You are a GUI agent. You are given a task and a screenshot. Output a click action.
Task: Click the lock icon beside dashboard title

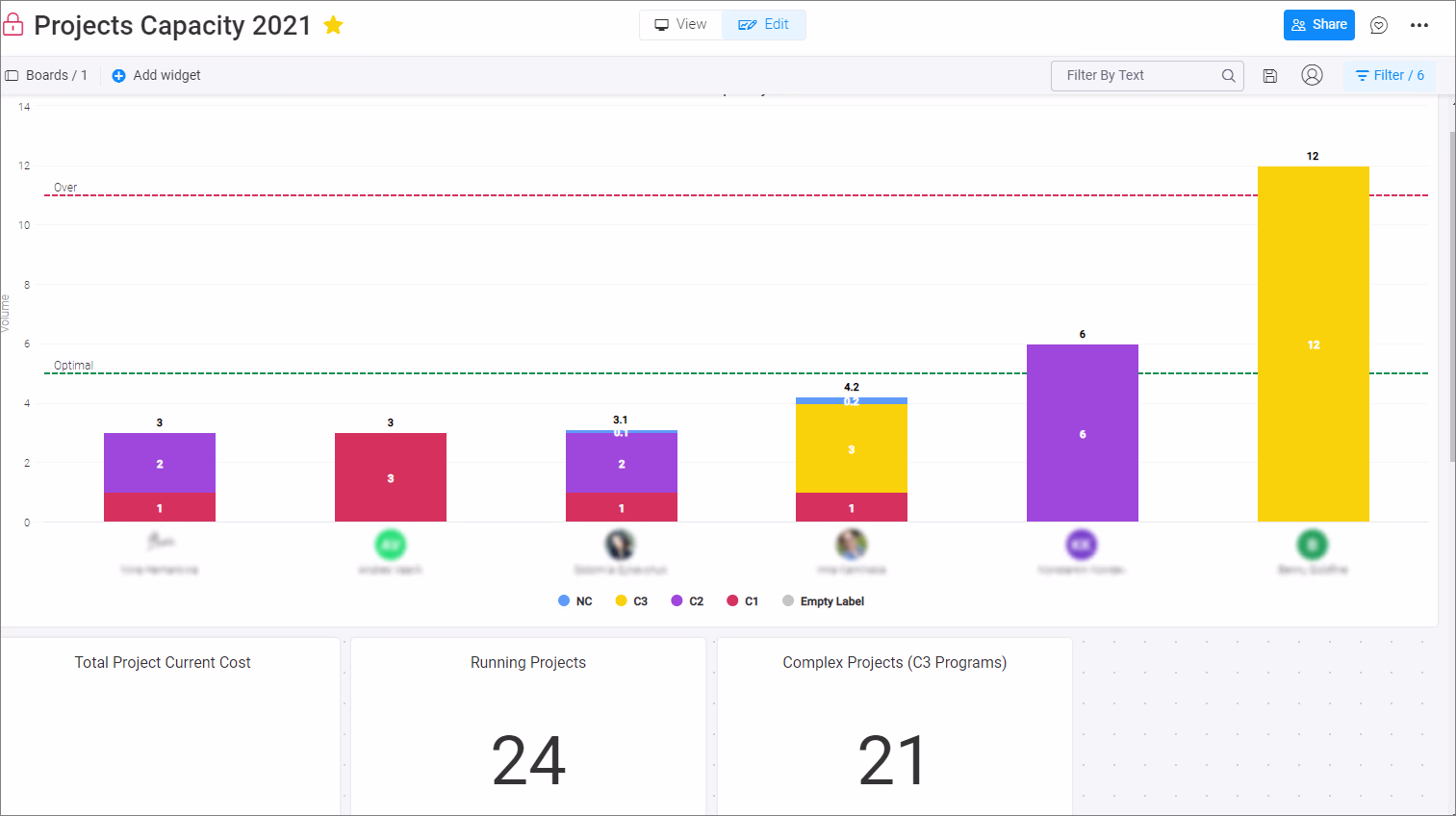pyautogui.click(x=13, y=24)
